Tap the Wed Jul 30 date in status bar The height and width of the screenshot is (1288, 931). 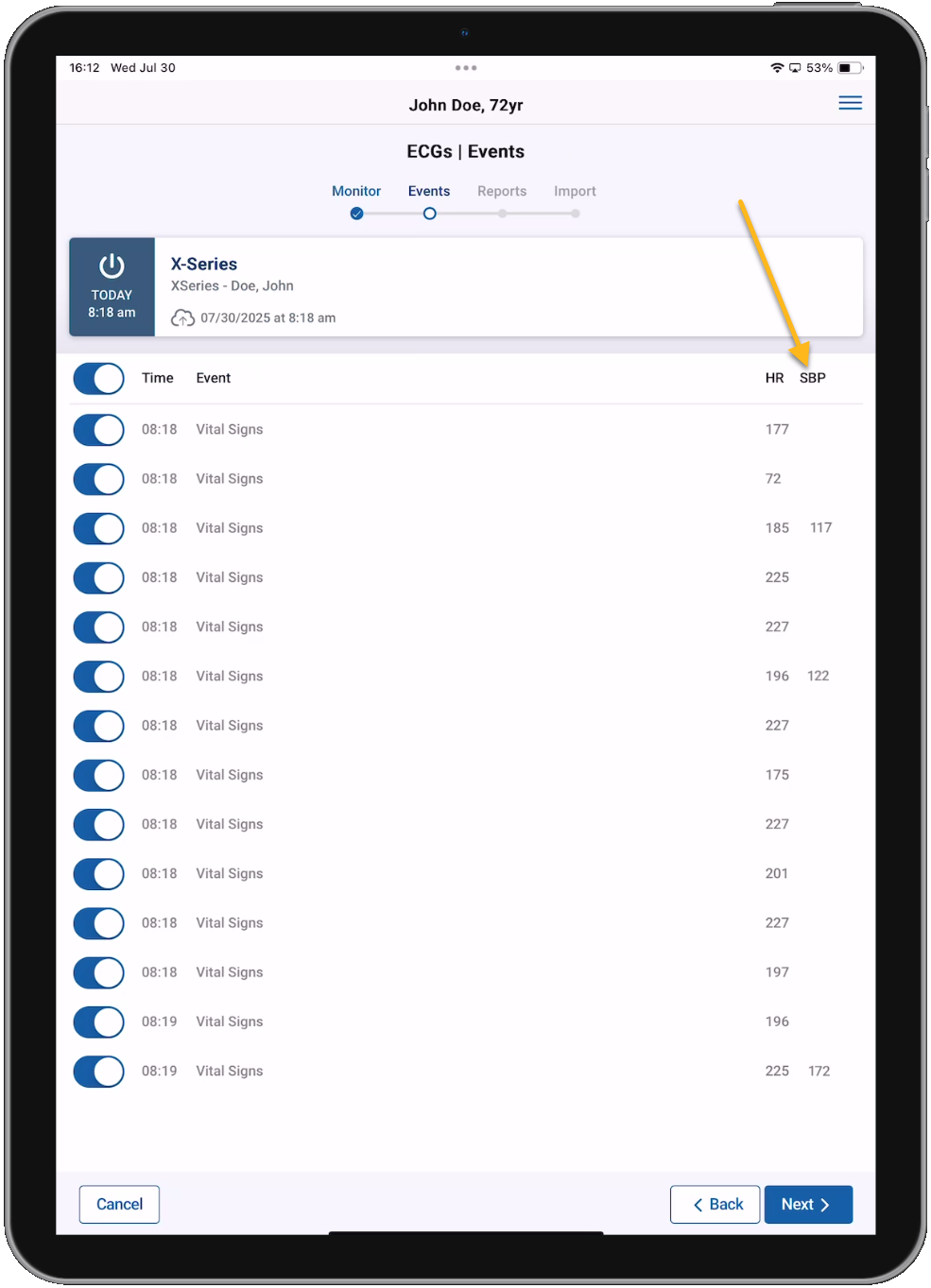tap(143, 68)
